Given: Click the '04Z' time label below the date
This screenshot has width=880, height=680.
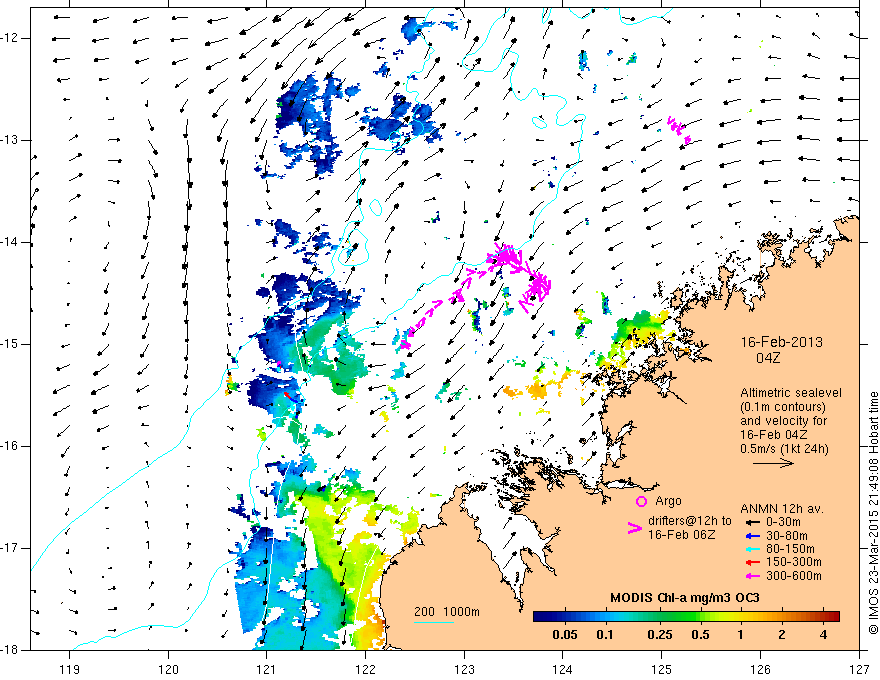Looking at the screenshot, I should (768, 358).
